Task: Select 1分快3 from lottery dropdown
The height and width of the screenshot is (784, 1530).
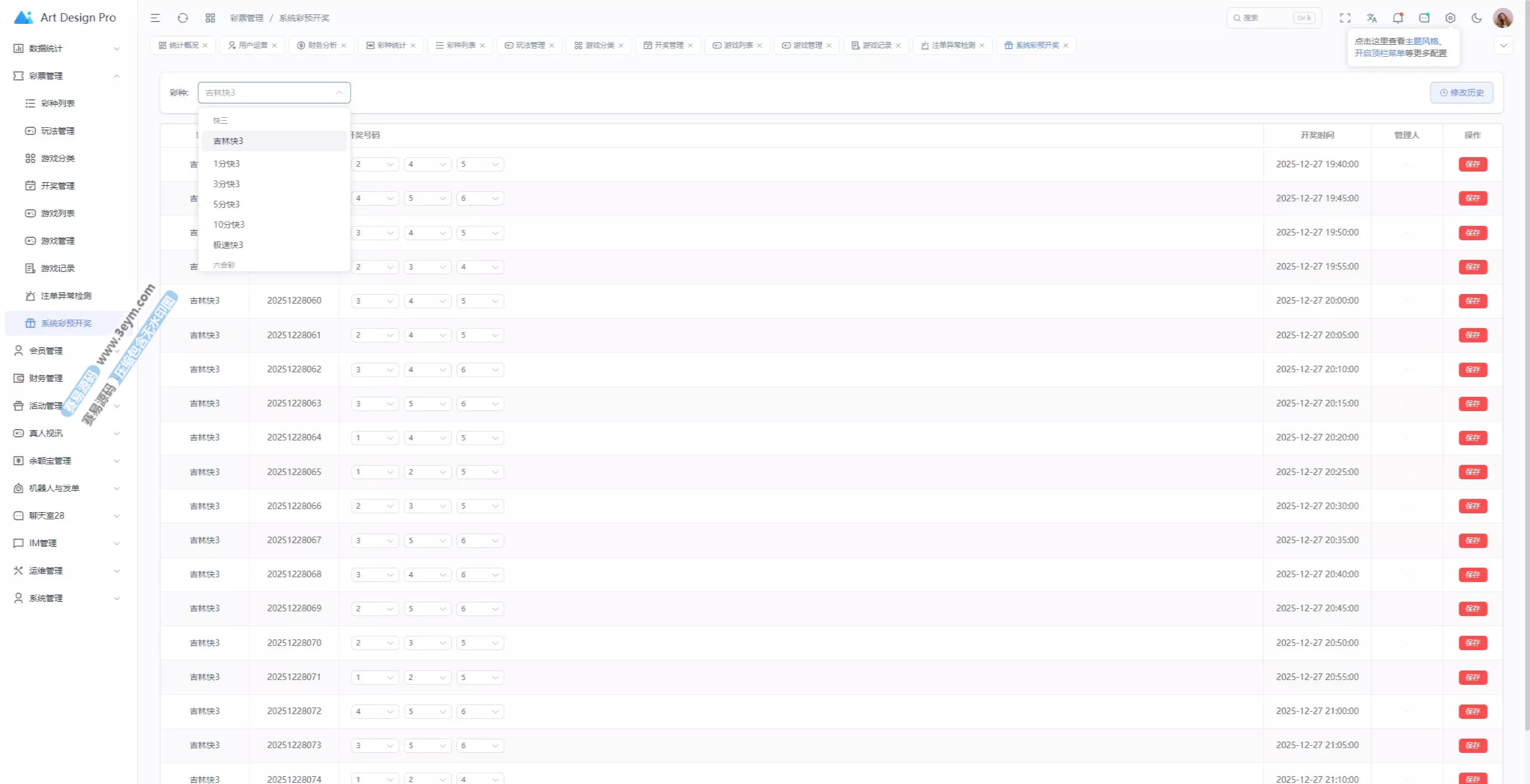Action: pyautogui.click(x=227, y=164)
